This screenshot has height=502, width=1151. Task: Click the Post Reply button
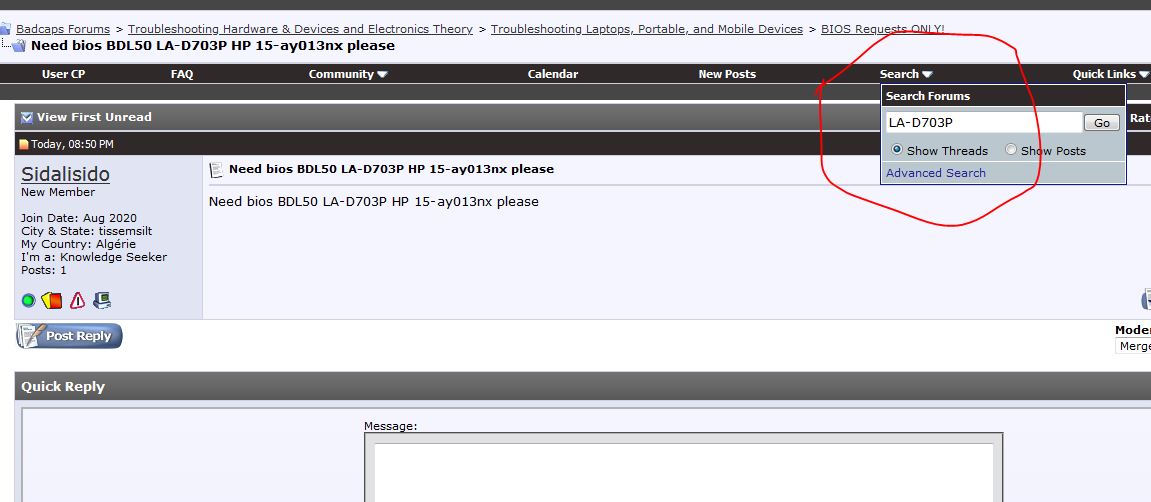(x=69, y=336)
